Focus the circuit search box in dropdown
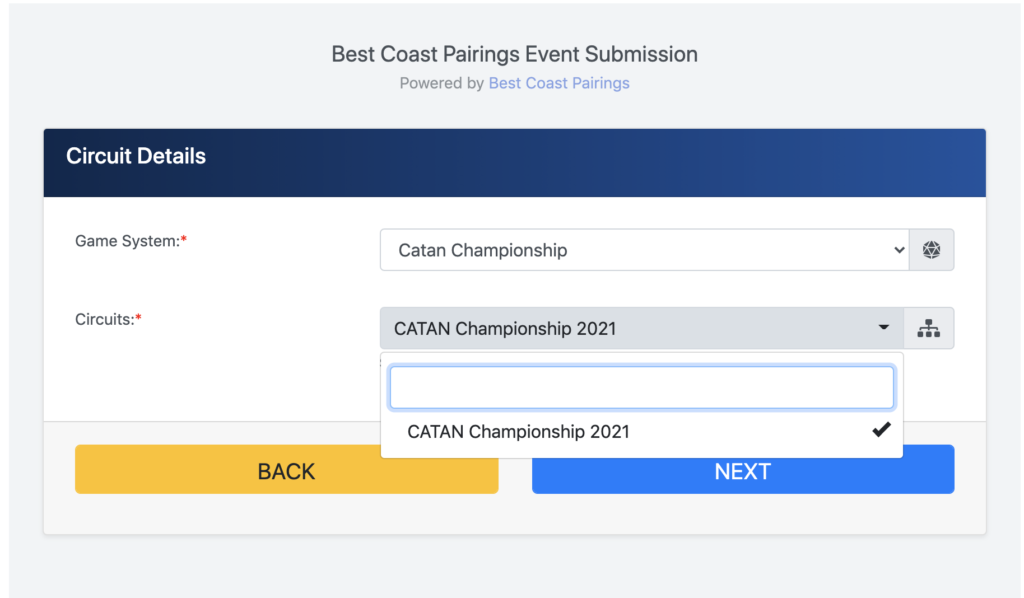Screen dimensions: 1024x598 [642, 387]
